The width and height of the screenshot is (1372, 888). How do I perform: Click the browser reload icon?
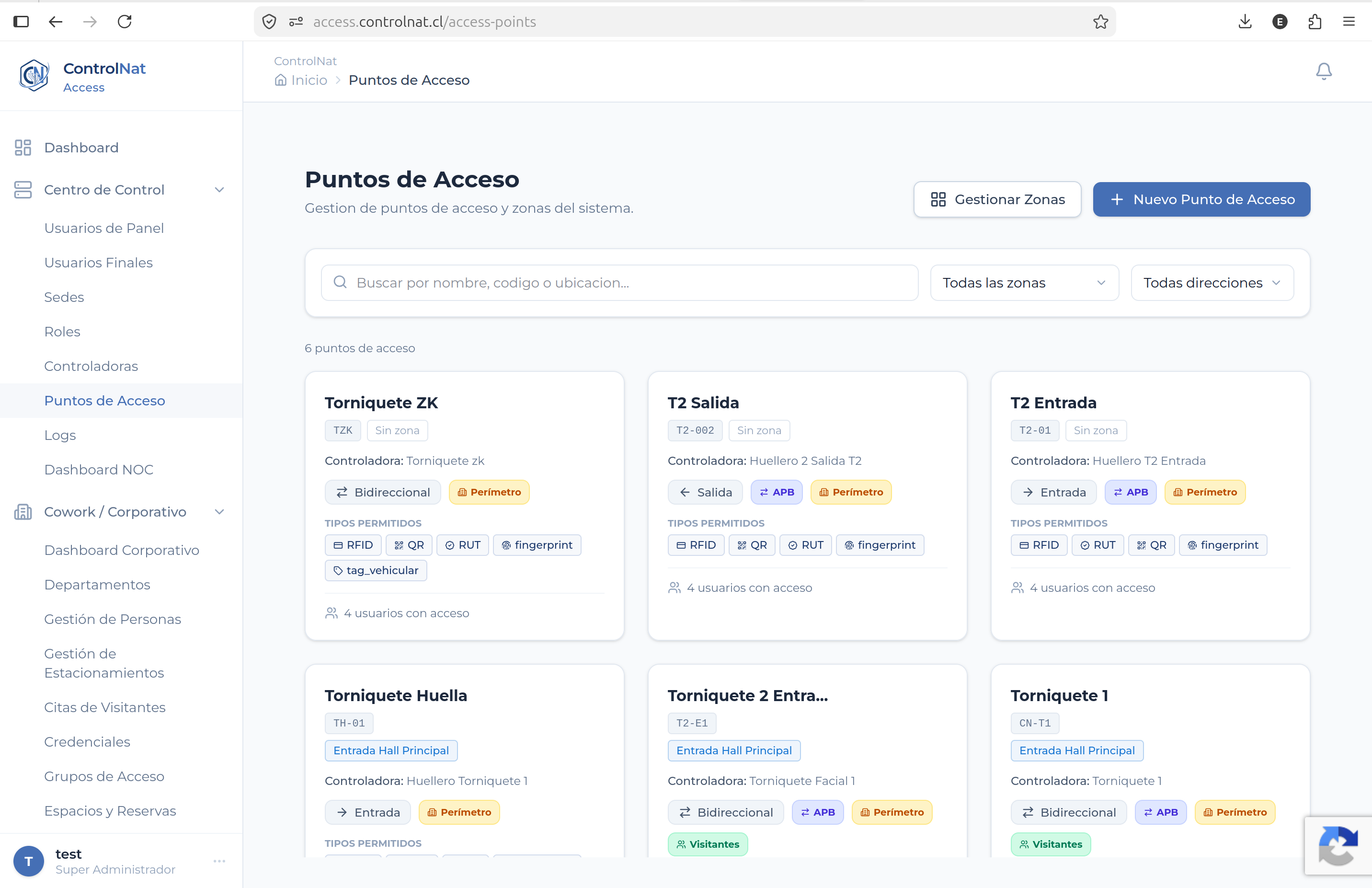point(125,22)
